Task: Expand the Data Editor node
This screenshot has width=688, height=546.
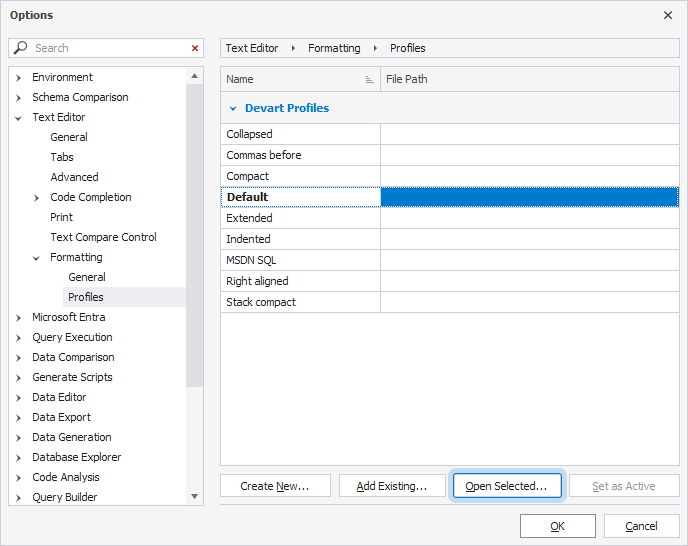Action: [x=18, y=398]
